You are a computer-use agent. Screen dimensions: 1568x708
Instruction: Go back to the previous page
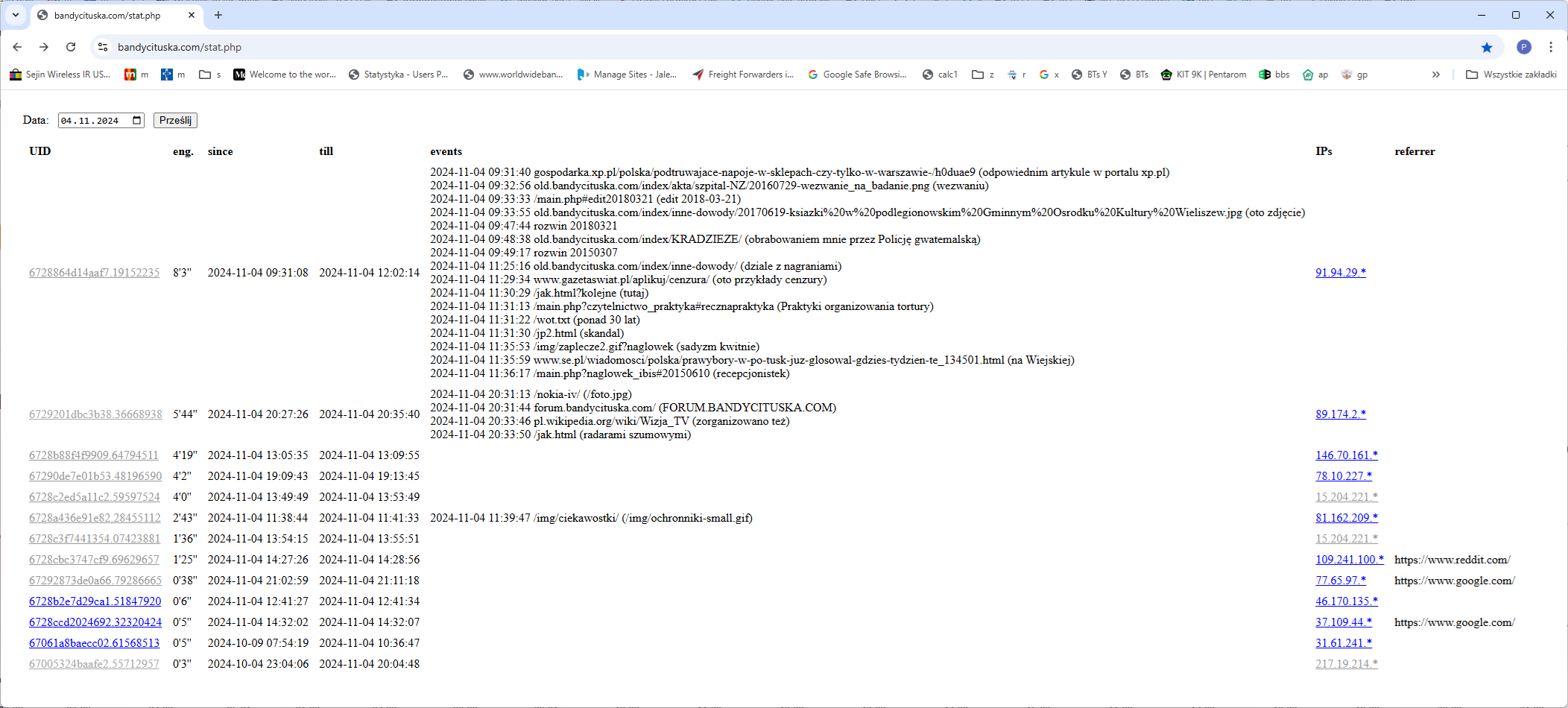click(x=17, y=47)
